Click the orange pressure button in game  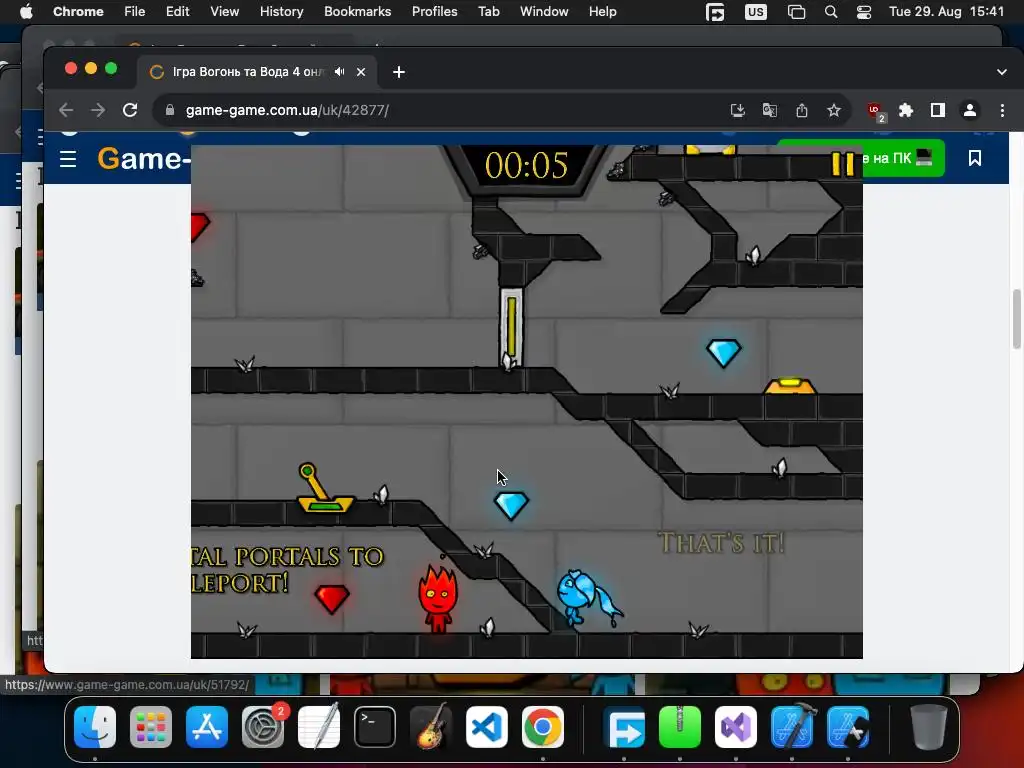point(790,386)
